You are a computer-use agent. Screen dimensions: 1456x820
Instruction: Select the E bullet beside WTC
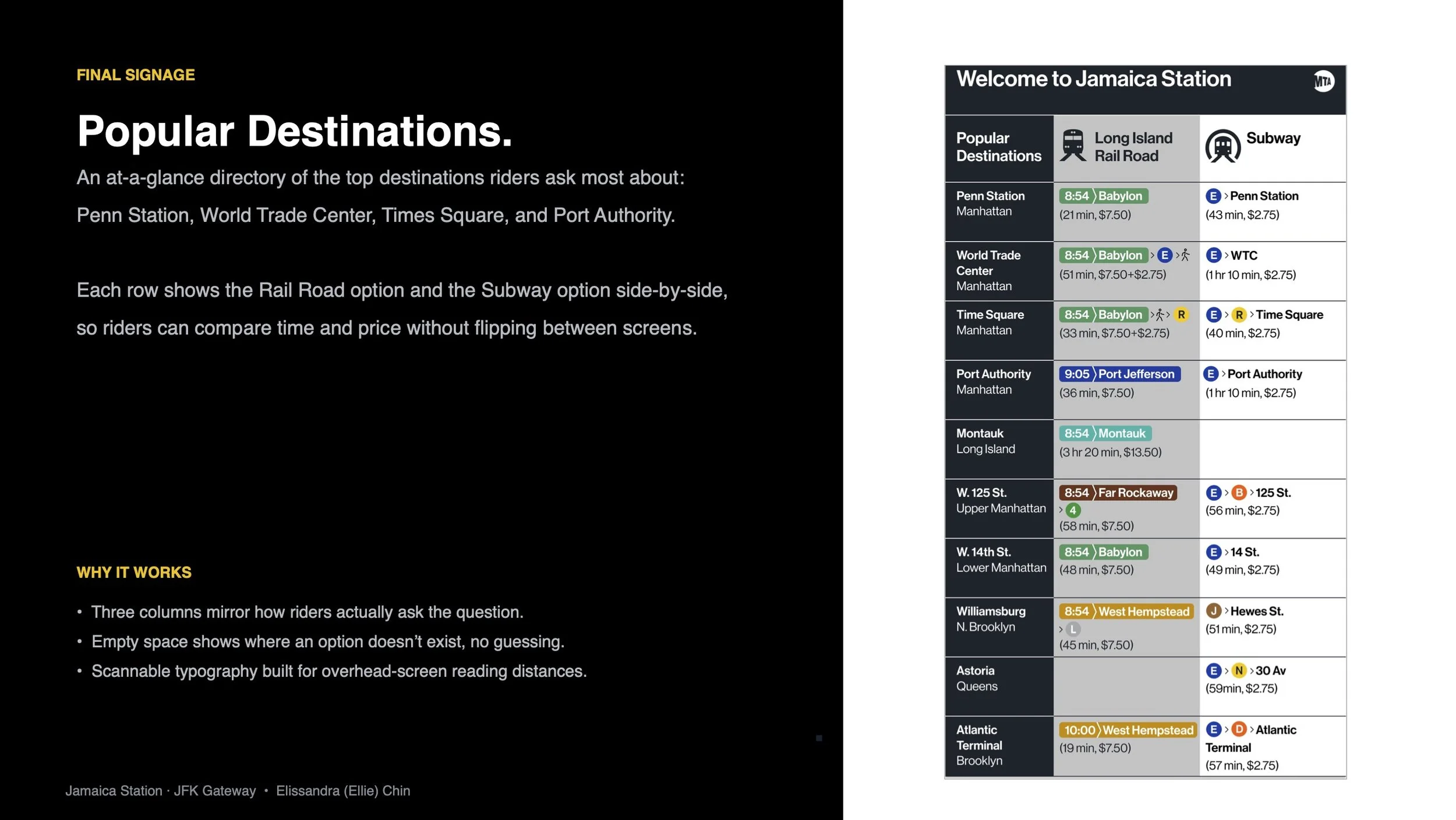click(1213, 255)
